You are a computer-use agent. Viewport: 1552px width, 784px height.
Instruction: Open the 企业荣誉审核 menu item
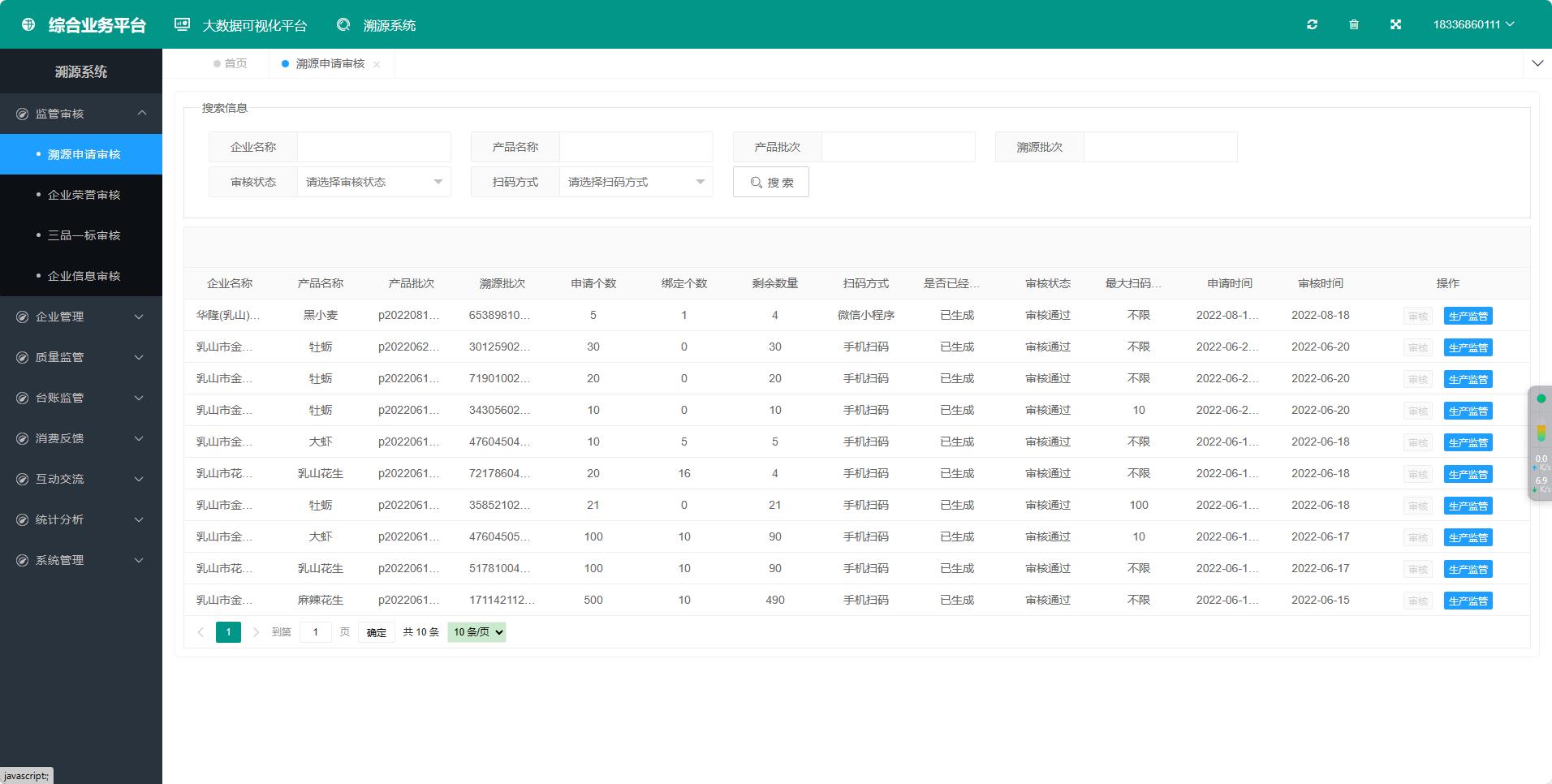coord(84,195)
